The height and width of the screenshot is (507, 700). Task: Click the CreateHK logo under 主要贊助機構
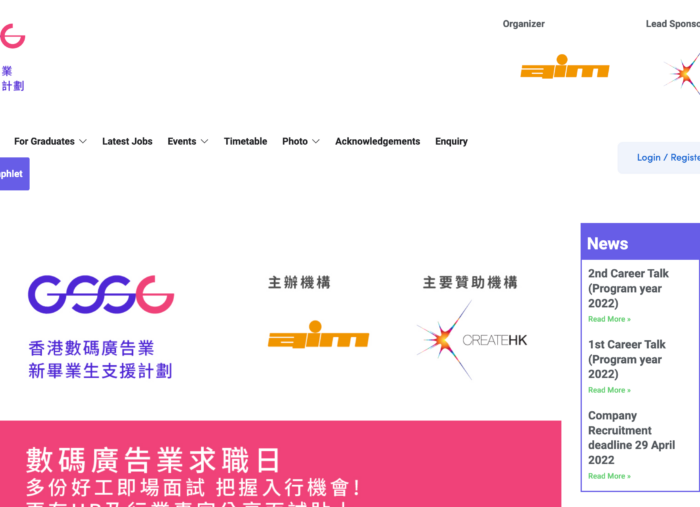tap(472, 340)
